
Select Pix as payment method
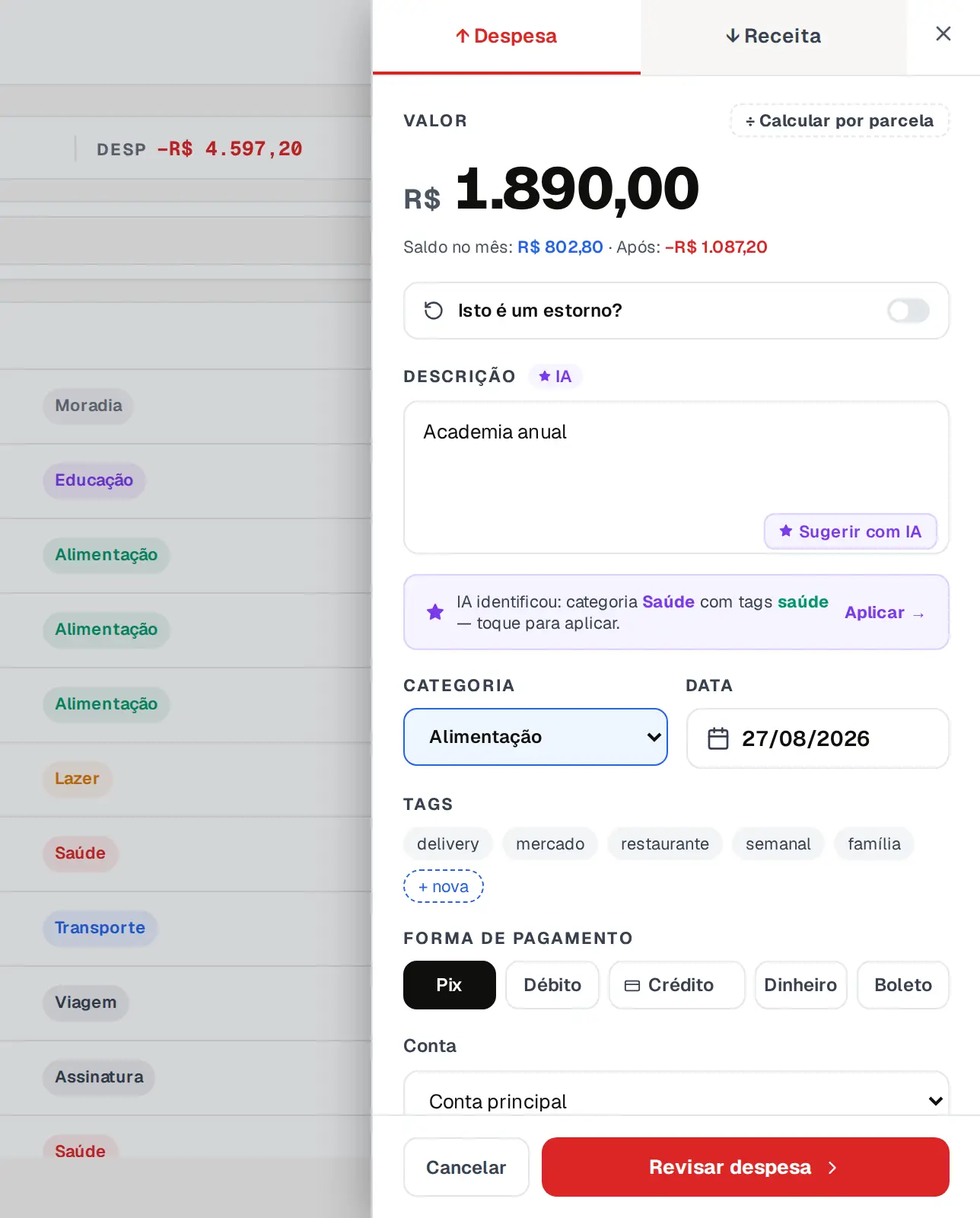(449, 985)
